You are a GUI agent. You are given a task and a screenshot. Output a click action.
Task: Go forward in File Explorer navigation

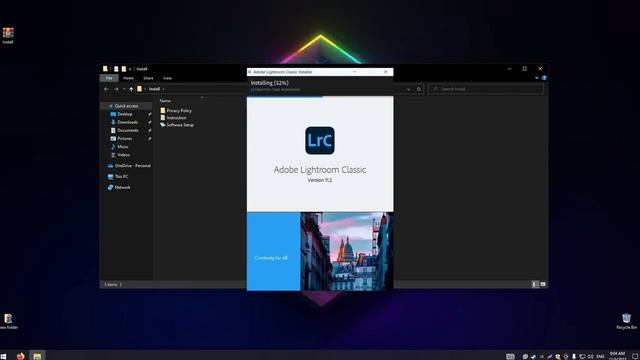coord(116,89)
